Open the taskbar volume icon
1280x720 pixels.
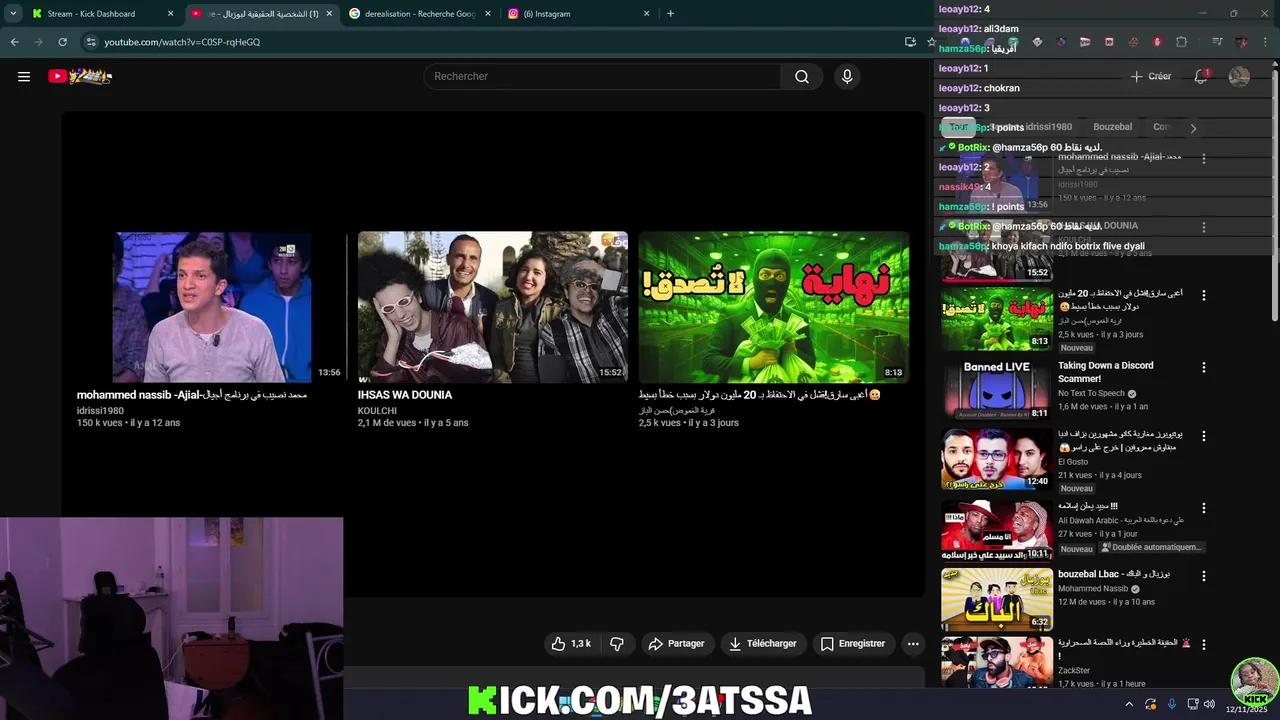click(x=1209, y=704)
